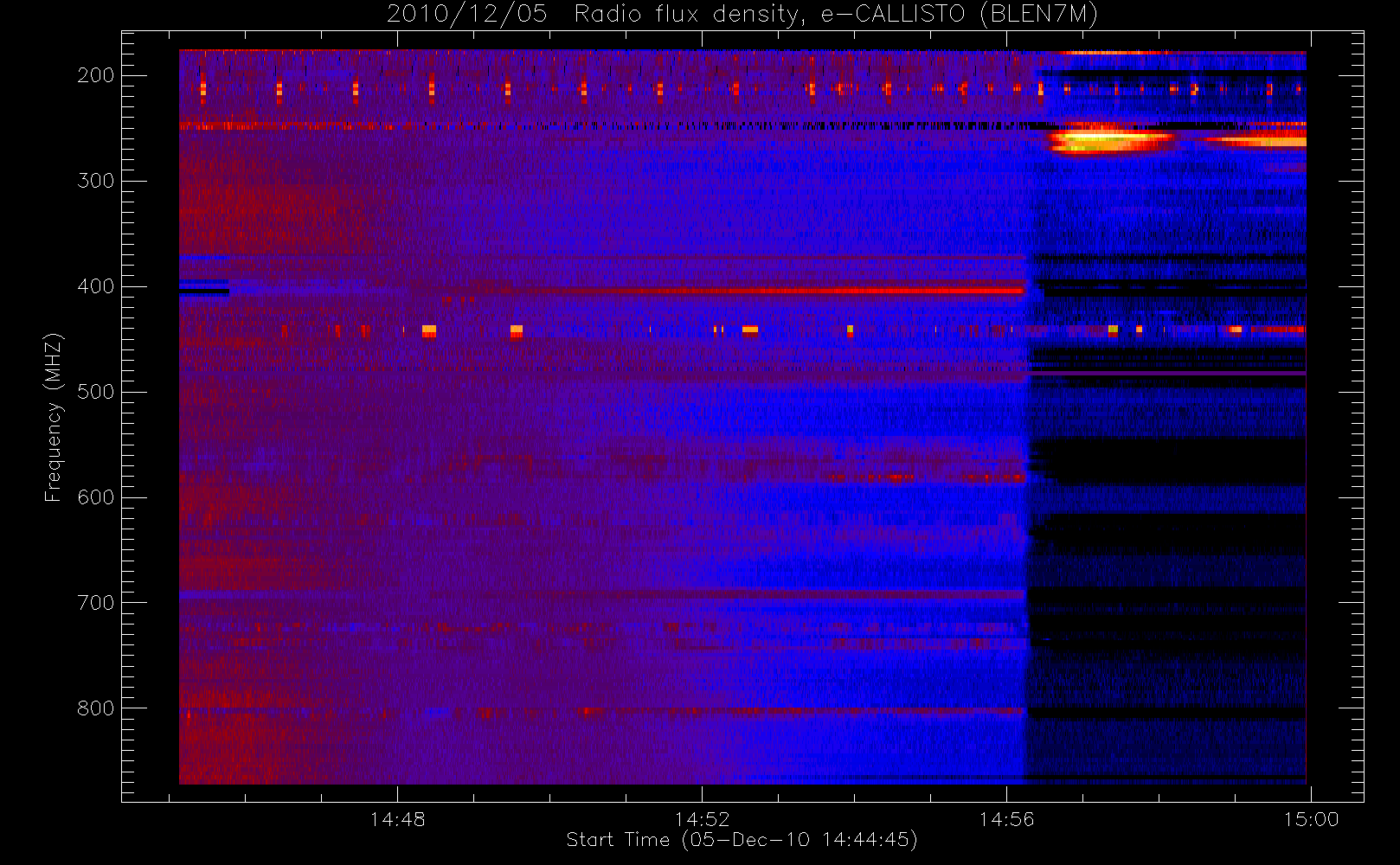This screenshot has height=865, width=1400.
Task: Click the plot title mentioning e-CALLISTO (BLEN7M)
Action: 742,15
